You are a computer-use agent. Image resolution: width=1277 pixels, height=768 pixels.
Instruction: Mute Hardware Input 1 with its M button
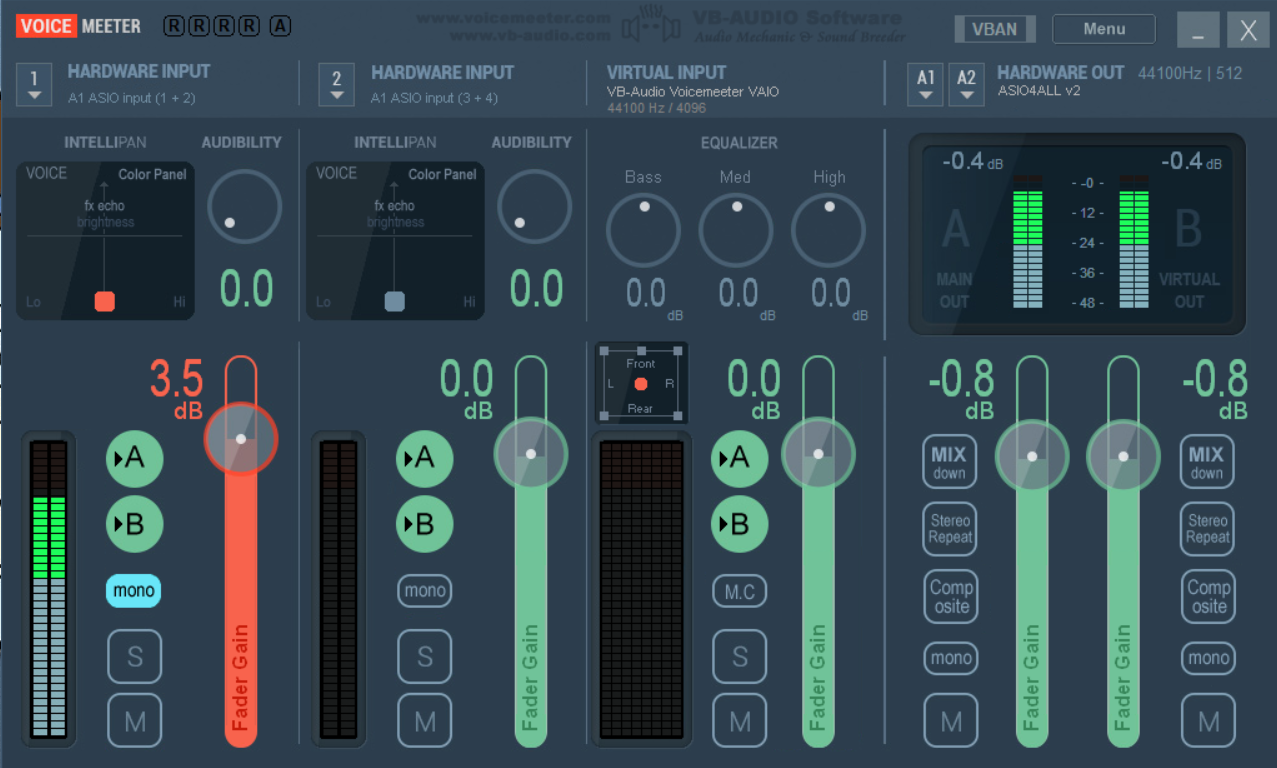coord(134,721)
